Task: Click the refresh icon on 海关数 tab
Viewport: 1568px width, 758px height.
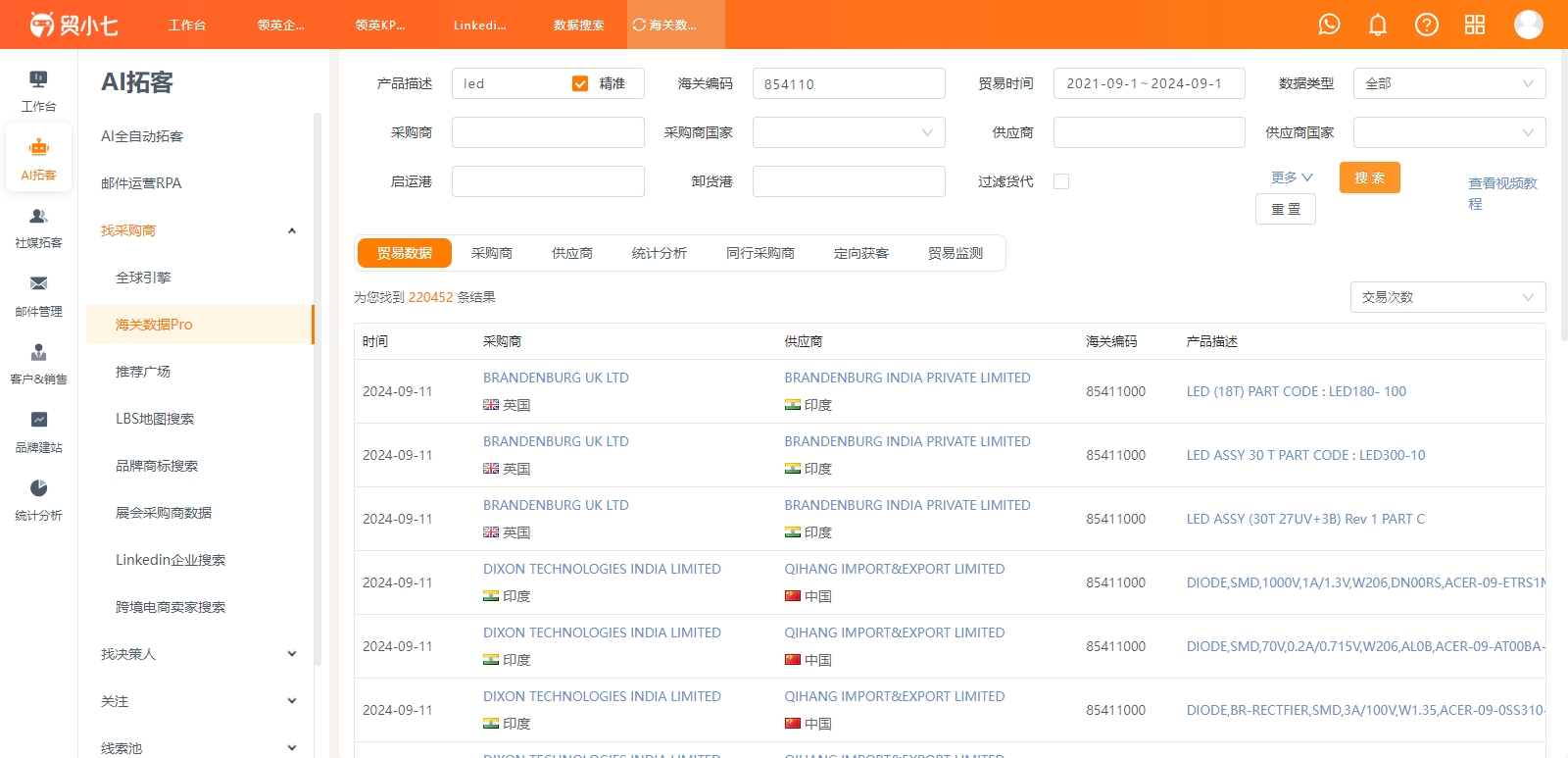Action: point(639,25)
